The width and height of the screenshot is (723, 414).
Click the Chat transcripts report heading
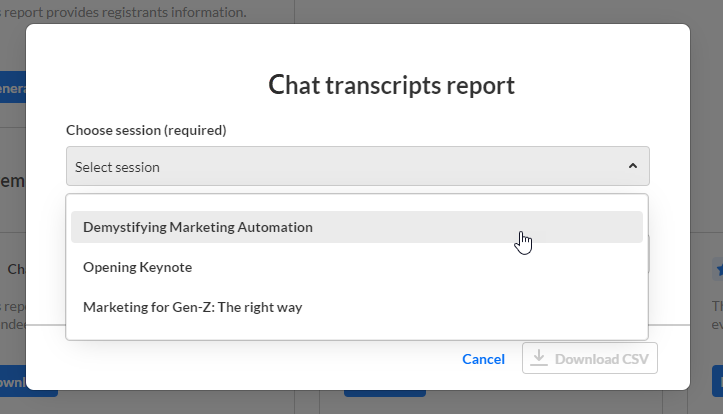coord(392,85)
